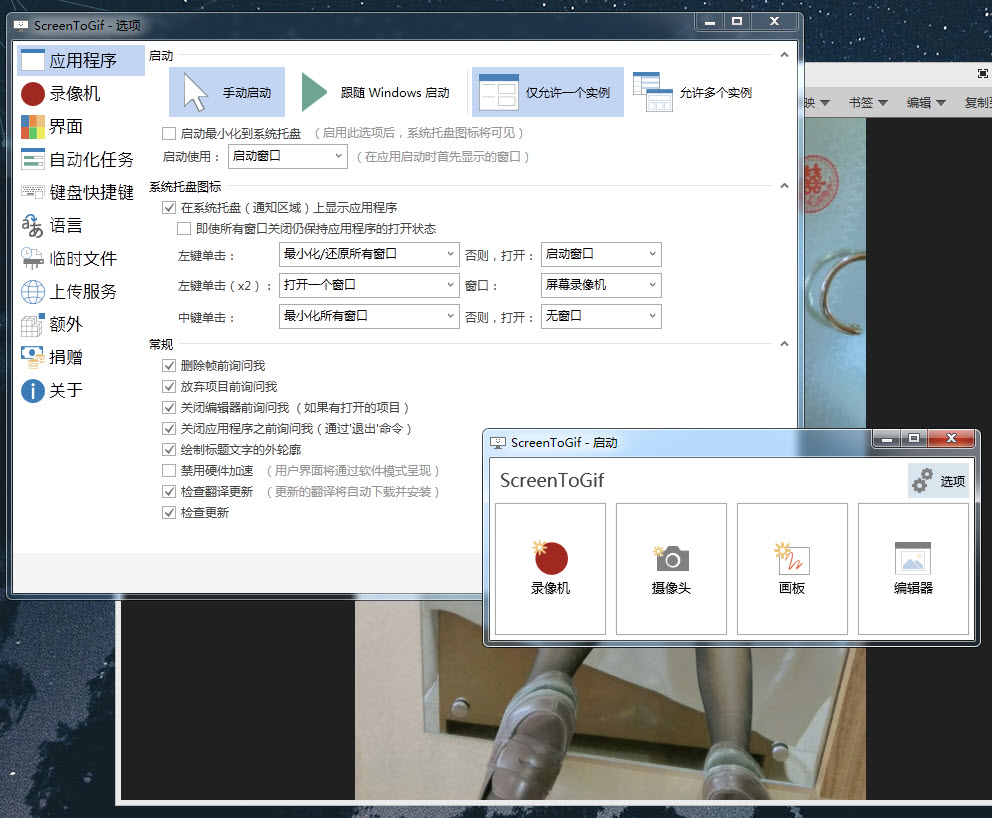
Task: Disable the 检查更新 option
Action: coord(169,512)
